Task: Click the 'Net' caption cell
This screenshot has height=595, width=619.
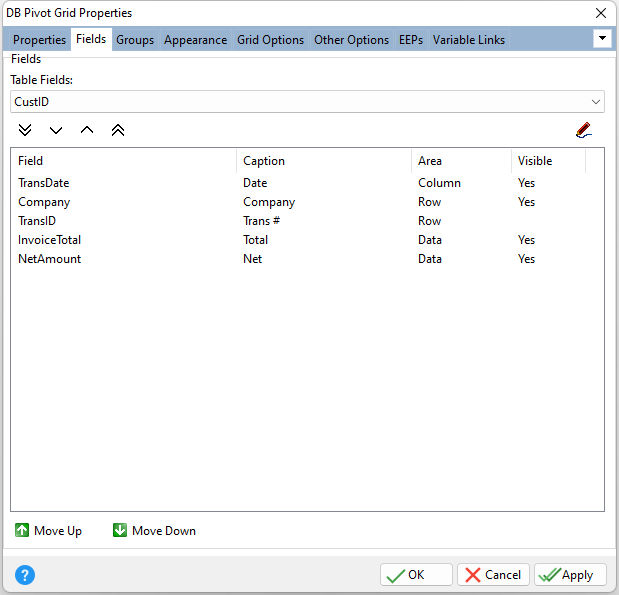Action: [252, 259]
